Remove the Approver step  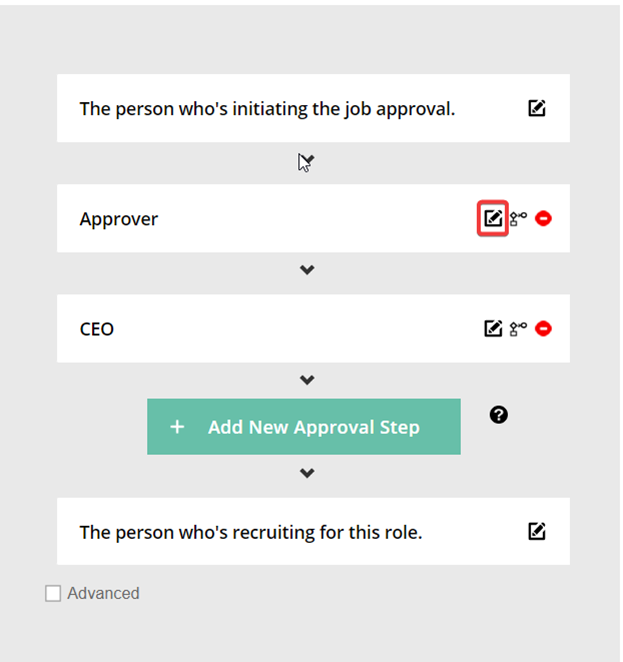tap(543, 218)
